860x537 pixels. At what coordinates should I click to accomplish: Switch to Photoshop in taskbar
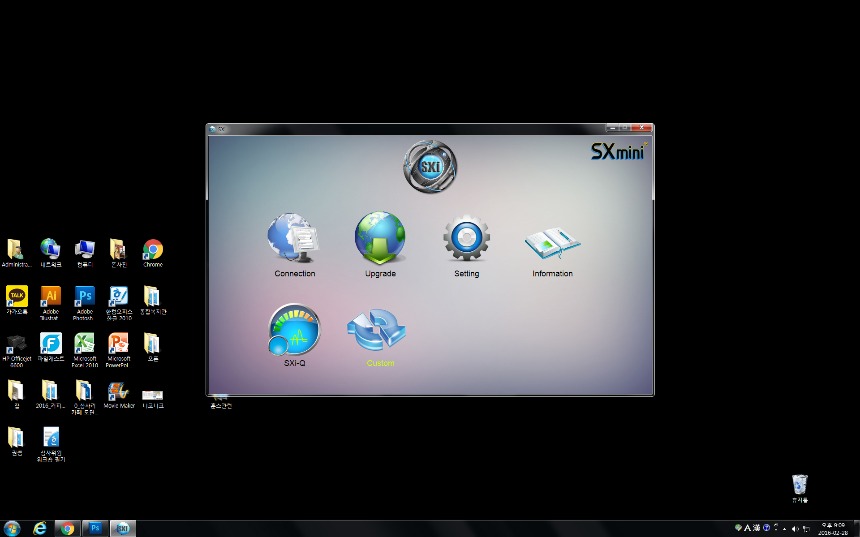point(95,528)
